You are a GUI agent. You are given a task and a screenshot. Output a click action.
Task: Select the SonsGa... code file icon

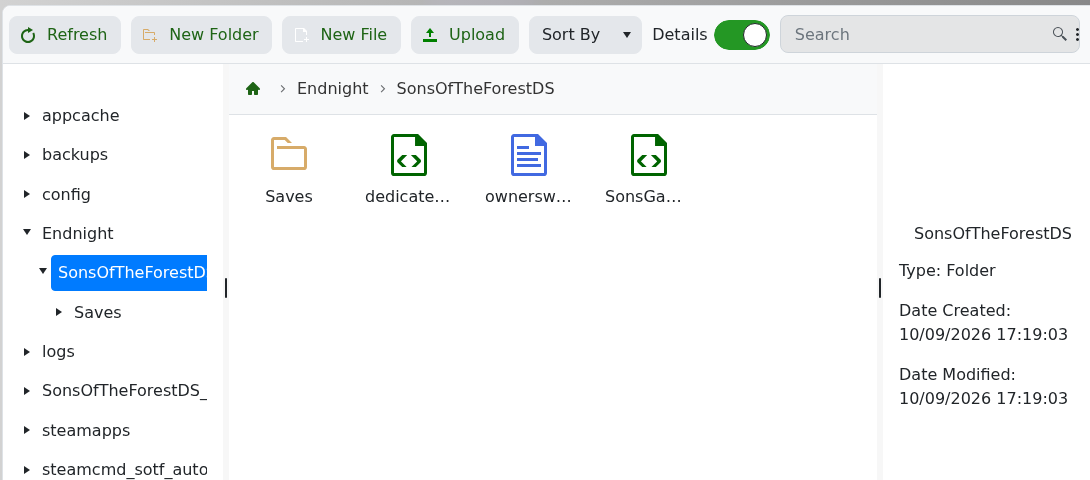point(649,154)
